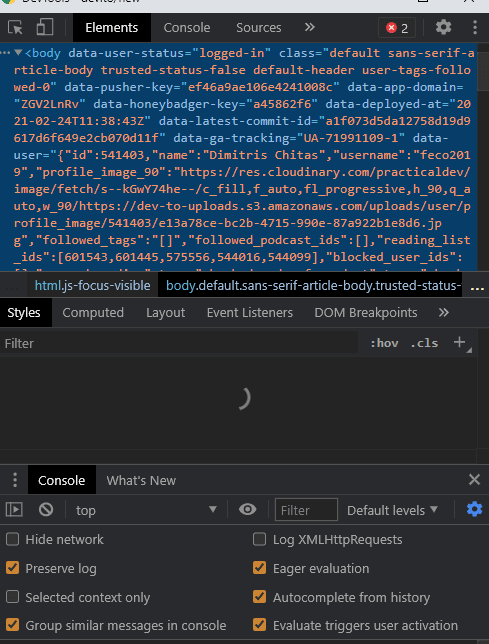This screenshot has height=644, width=489.
Task: Open the Default levels dropdown
Action: click(x=393, y=510)
